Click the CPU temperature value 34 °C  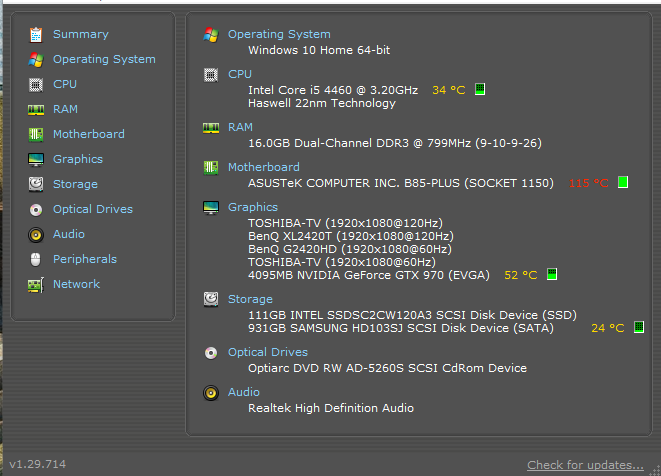pos(449,90)
